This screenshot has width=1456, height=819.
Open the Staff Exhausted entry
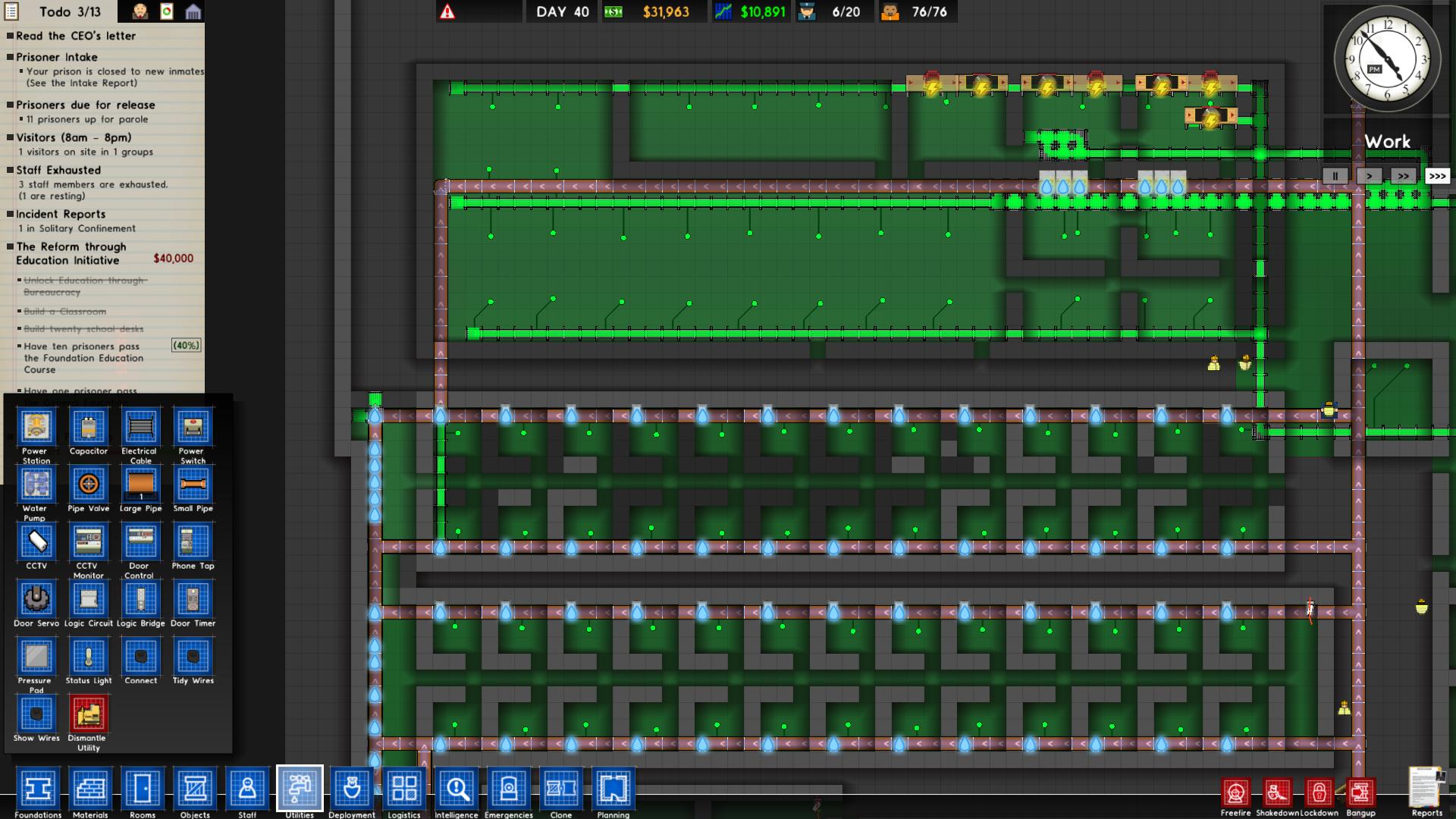point(58,170)
